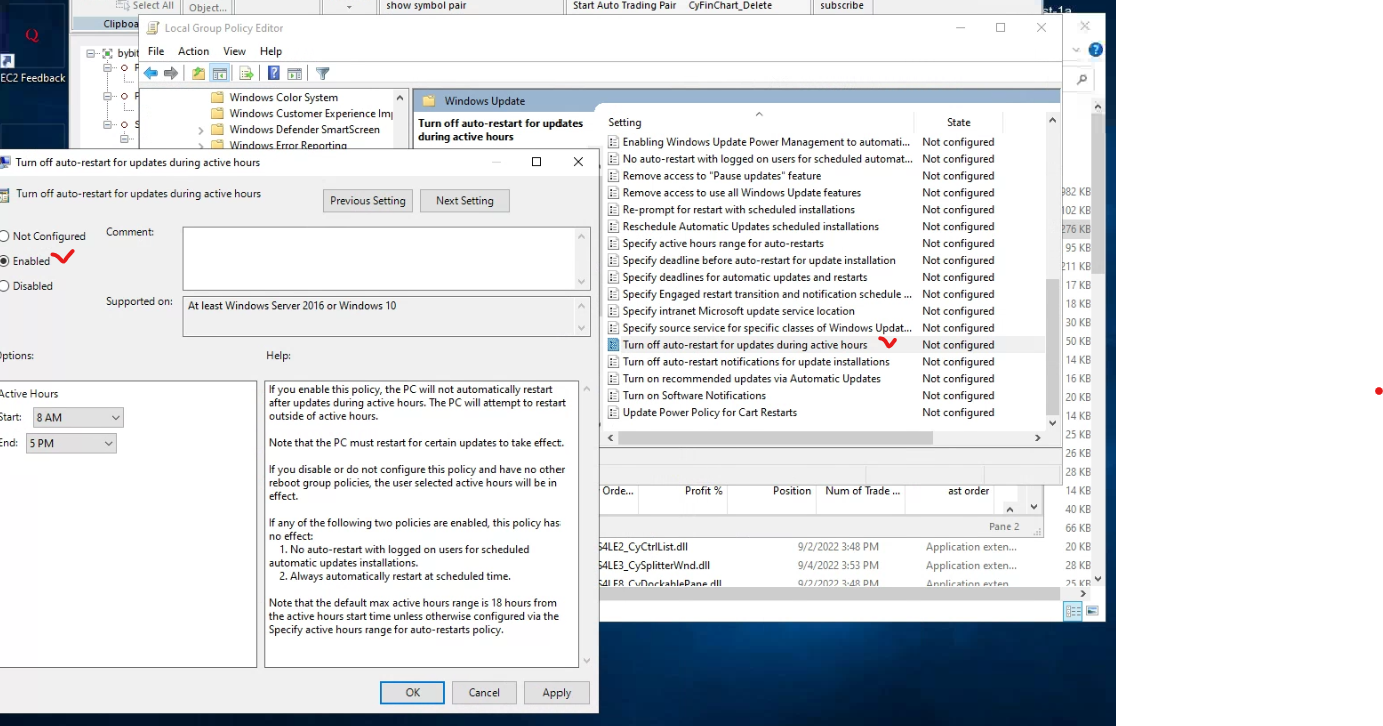Open the File menu in Group Policy Editor

[x=156, y=51]
